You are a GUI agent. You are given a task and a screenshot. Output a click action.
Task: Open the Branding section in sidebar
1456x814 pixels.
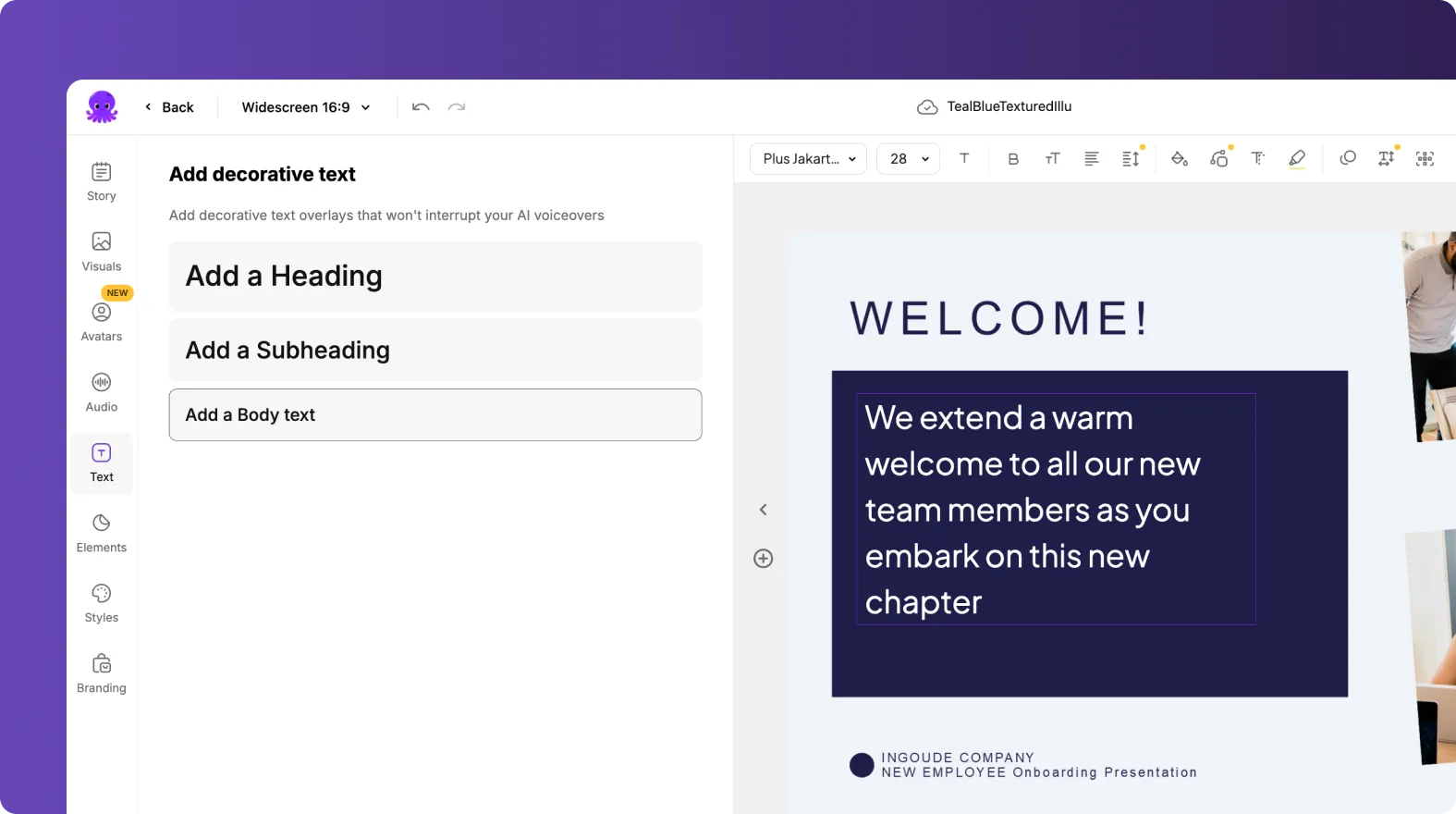point(102,673)
